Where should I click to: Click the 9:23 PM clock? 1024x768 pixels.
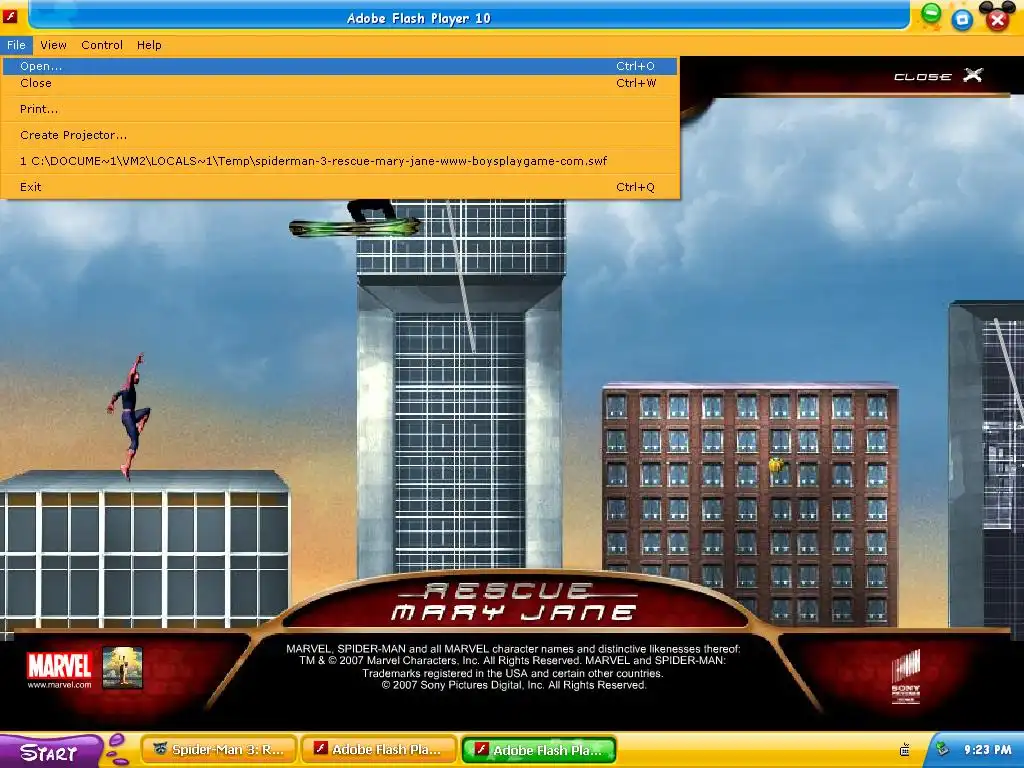coord(987,750)
